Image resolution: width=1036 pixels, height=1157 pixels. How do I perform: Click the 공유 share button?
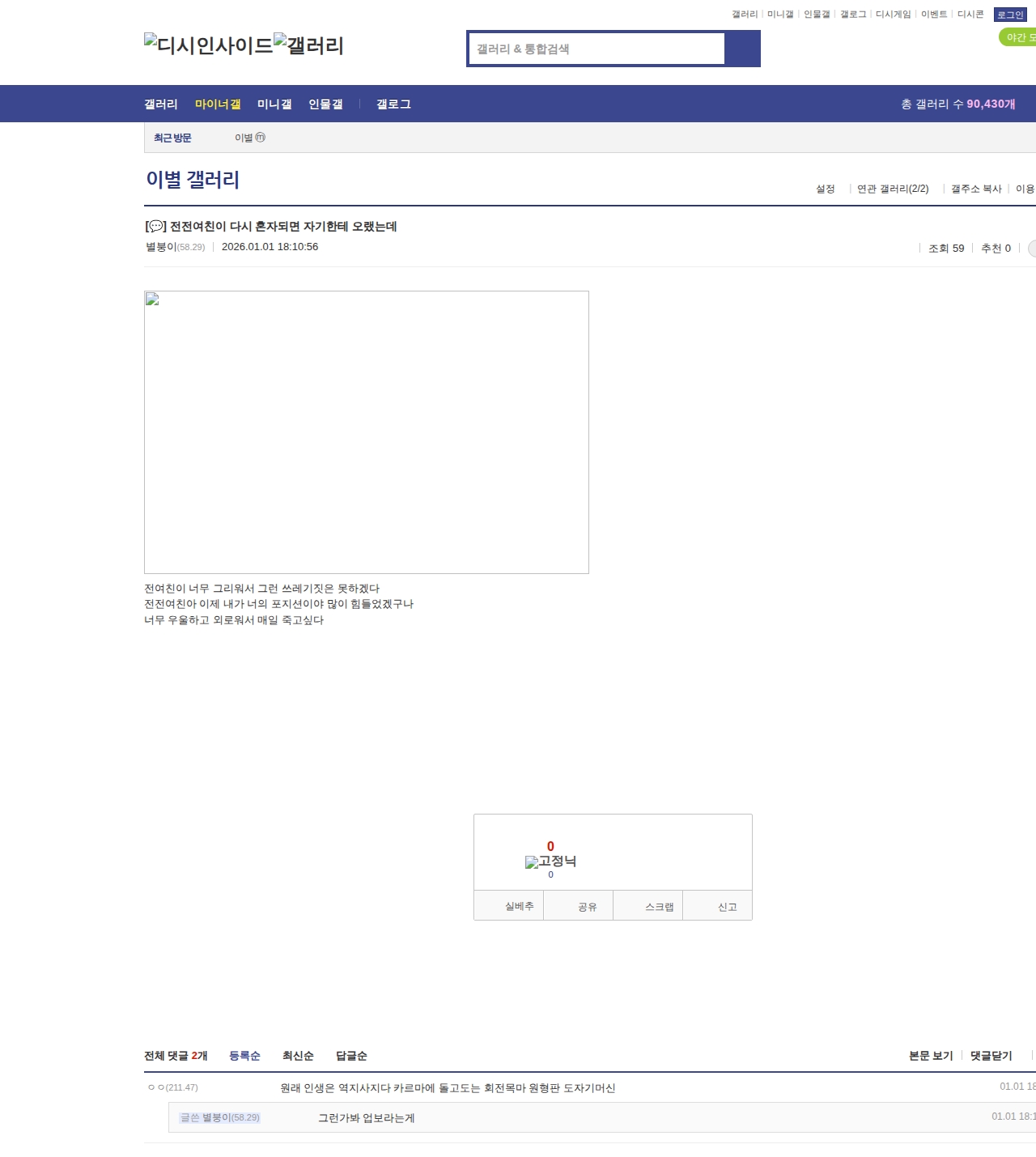579,906
